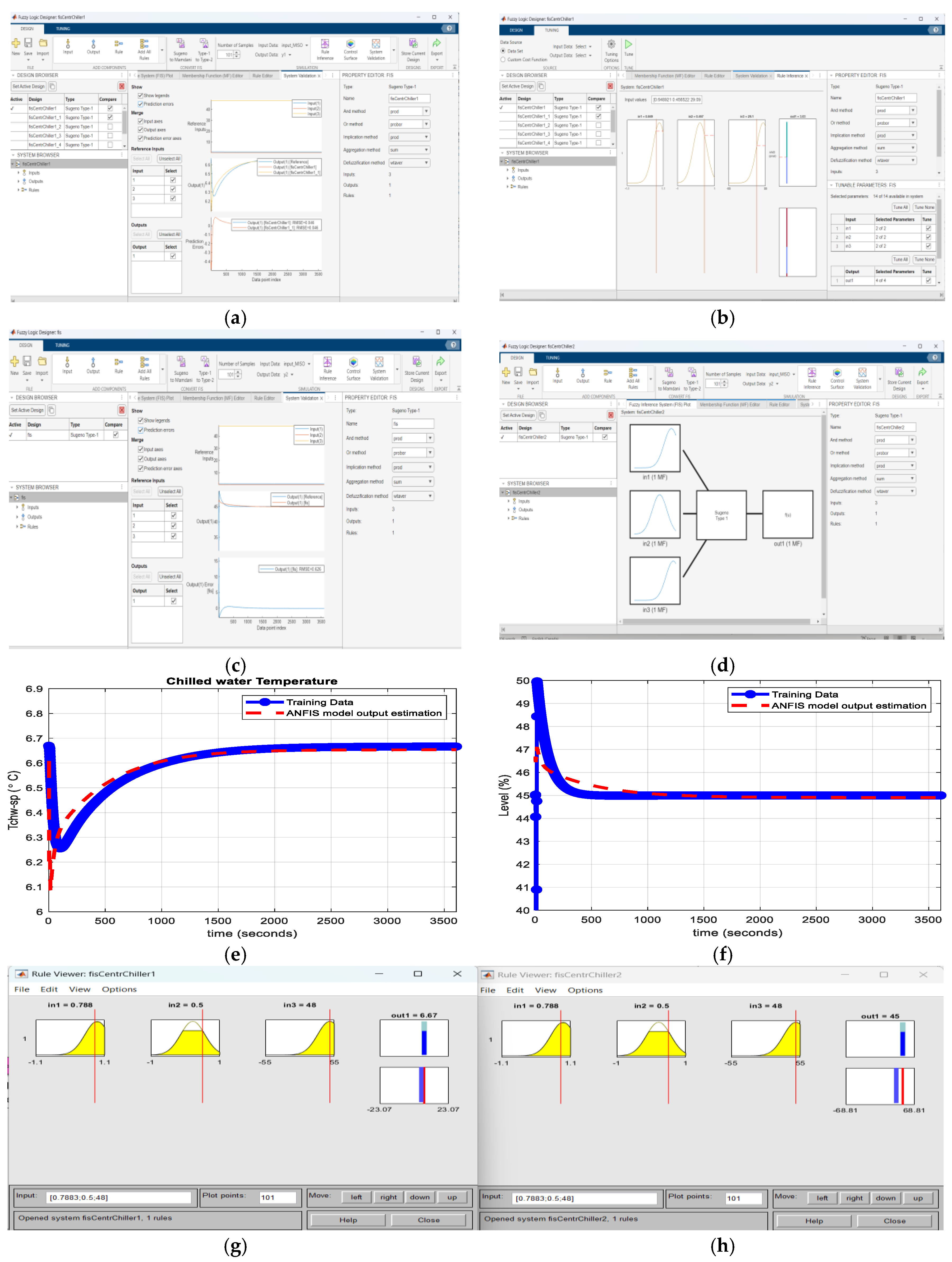
Task: Toggle 'Prediction error axes' checkbox in the 'fis' designer window
Action: click(x=141, y=469)
